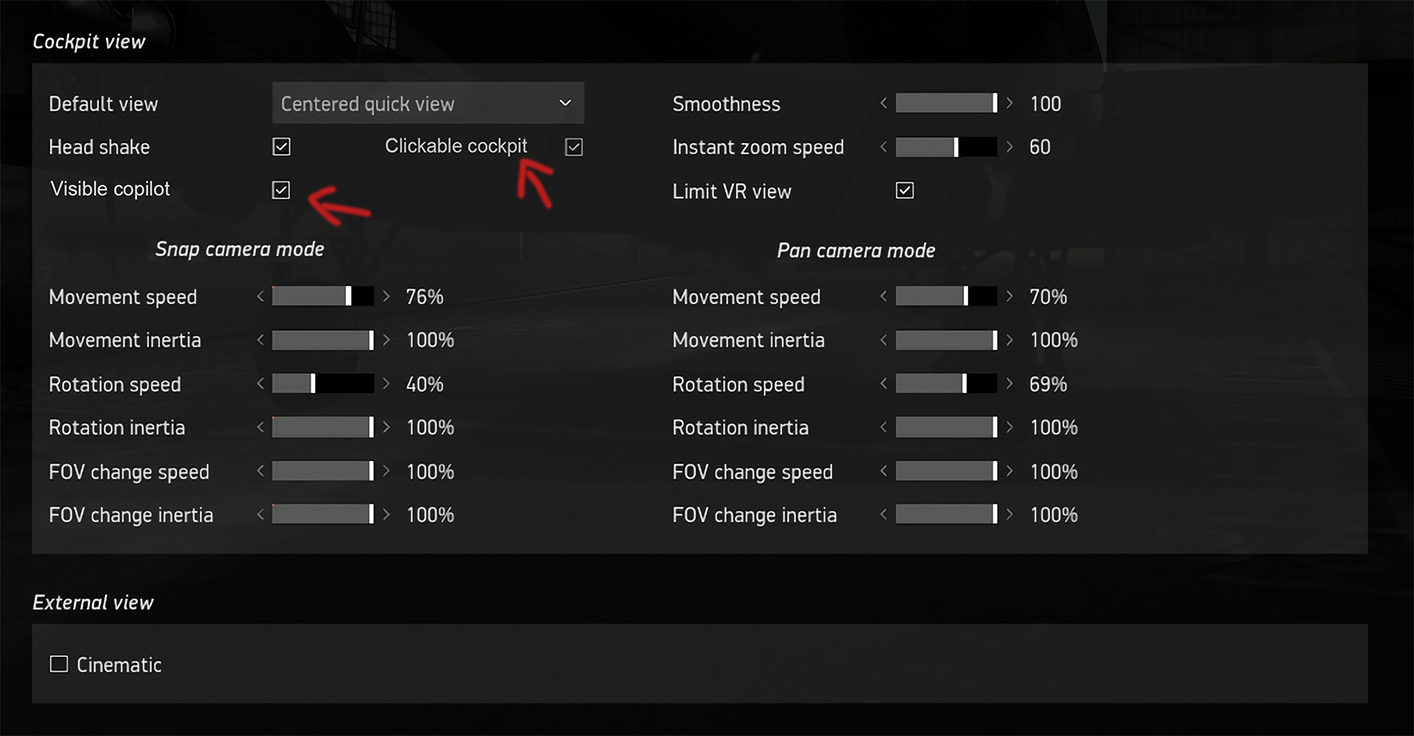The image size is (1414, 736).
Task: Toggle the Limit VR view checkbox
Action: click(x=905, y=190)
